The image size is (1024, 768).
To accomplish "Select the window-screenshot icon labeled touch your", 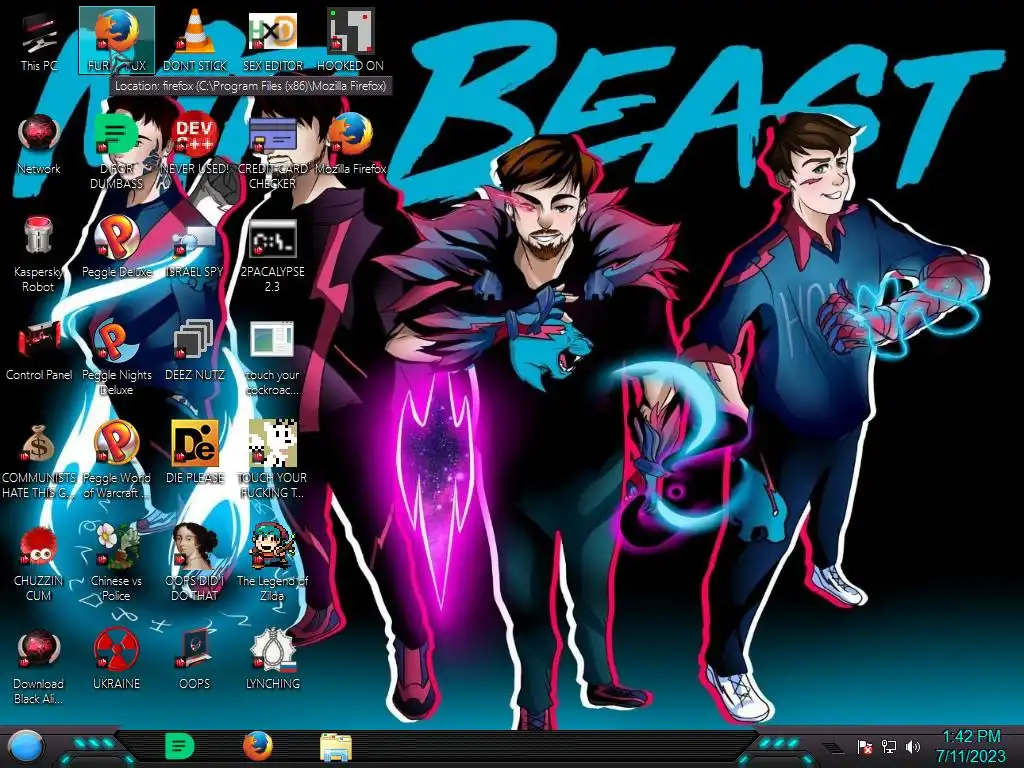I will coord(273,357).
